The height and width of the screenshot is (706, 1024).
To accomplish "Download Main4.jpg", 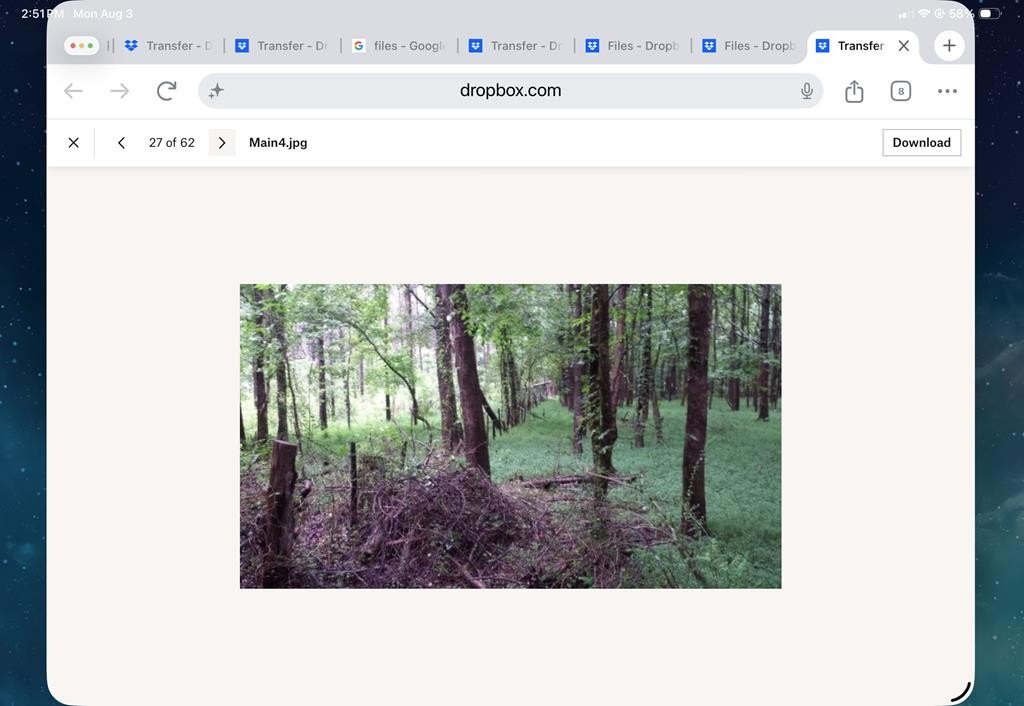I will pyautogui.click(x=921, y=142).
